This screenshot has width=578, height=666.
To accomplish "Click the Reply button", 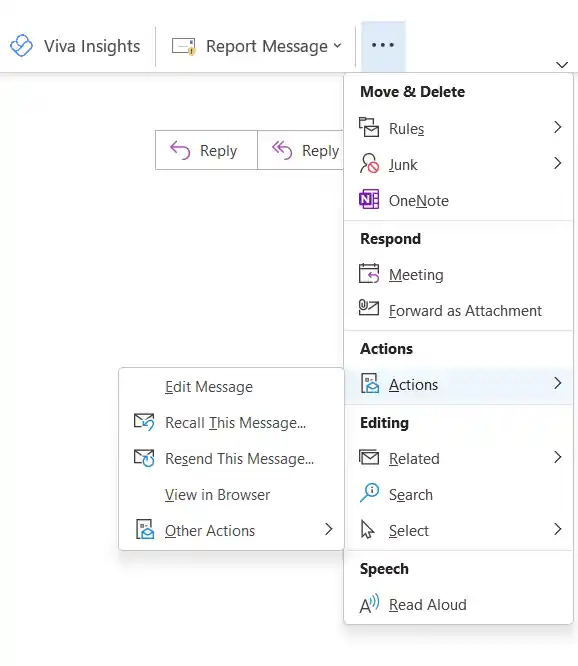I will coord(206,150).
